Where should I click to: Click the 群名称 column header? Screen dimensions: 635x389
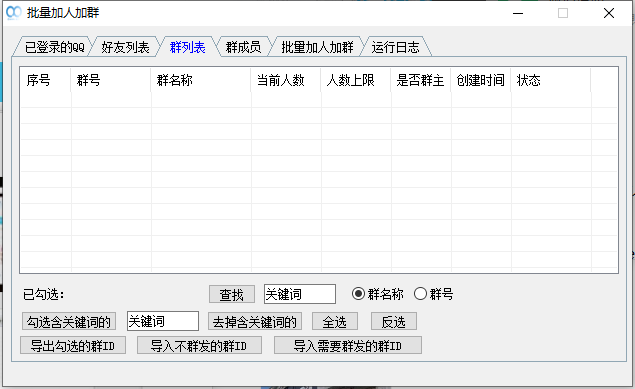[201, 80]
